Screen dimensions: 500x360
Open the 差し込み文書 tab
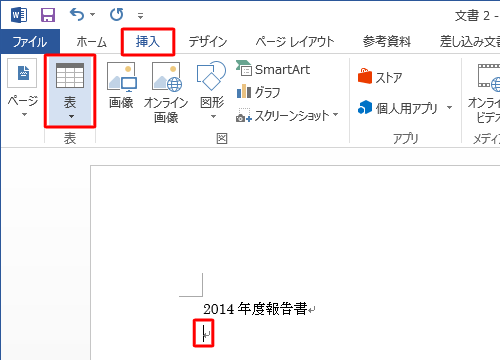tap(469, 42)
